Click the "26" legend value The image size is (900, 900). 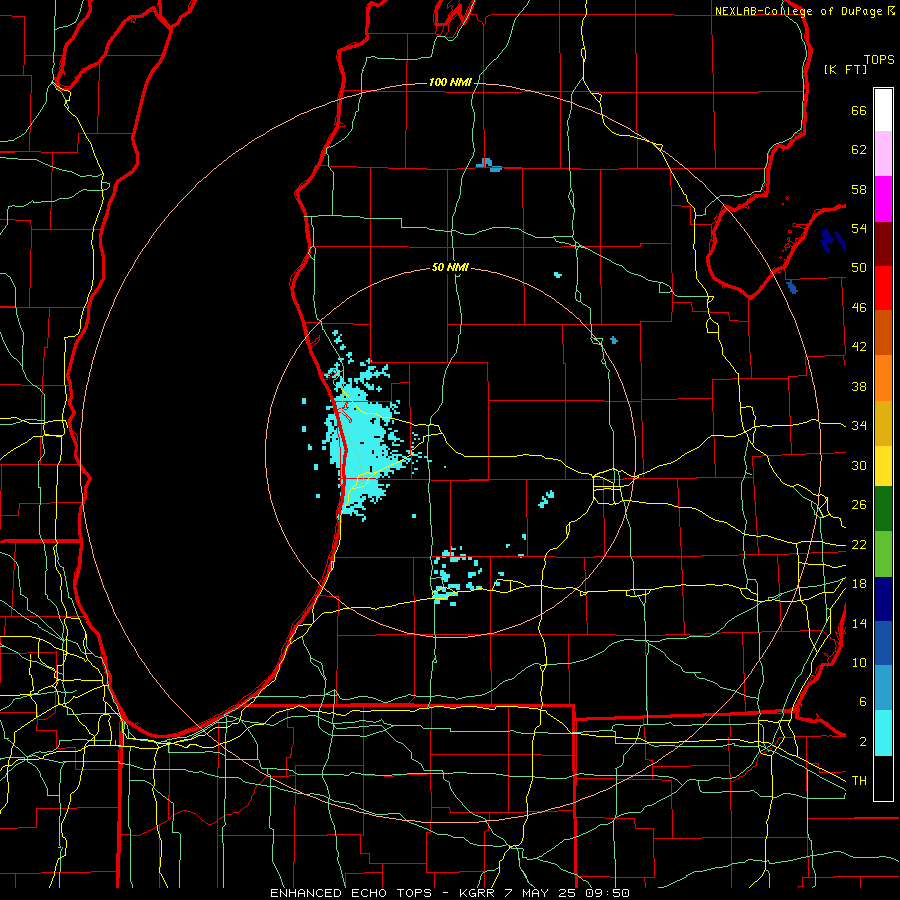click(x=859, y=505)
